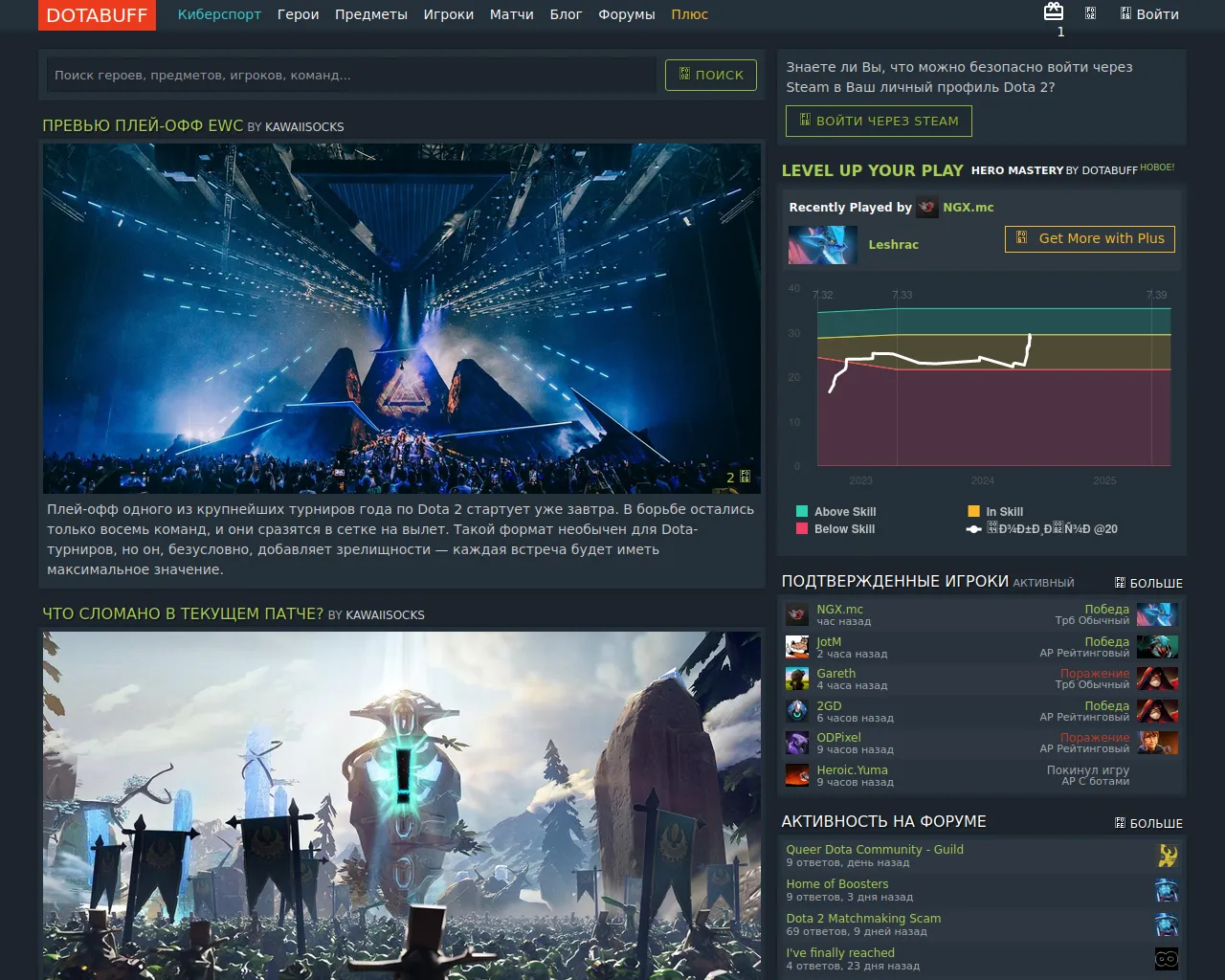Open the gift box icon in header
Image resolution: width=1225 pixels, height=980 pixels.
point(1054,11)
